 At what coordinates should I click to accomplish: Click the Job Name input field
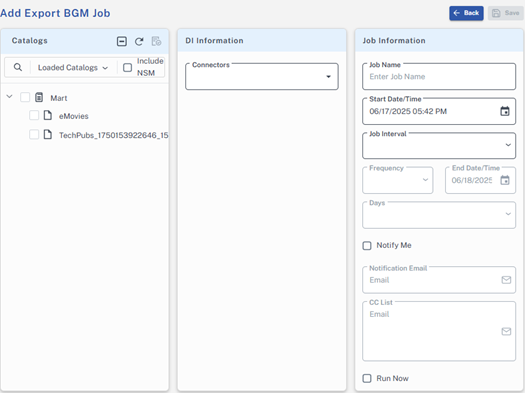(439, 77)
